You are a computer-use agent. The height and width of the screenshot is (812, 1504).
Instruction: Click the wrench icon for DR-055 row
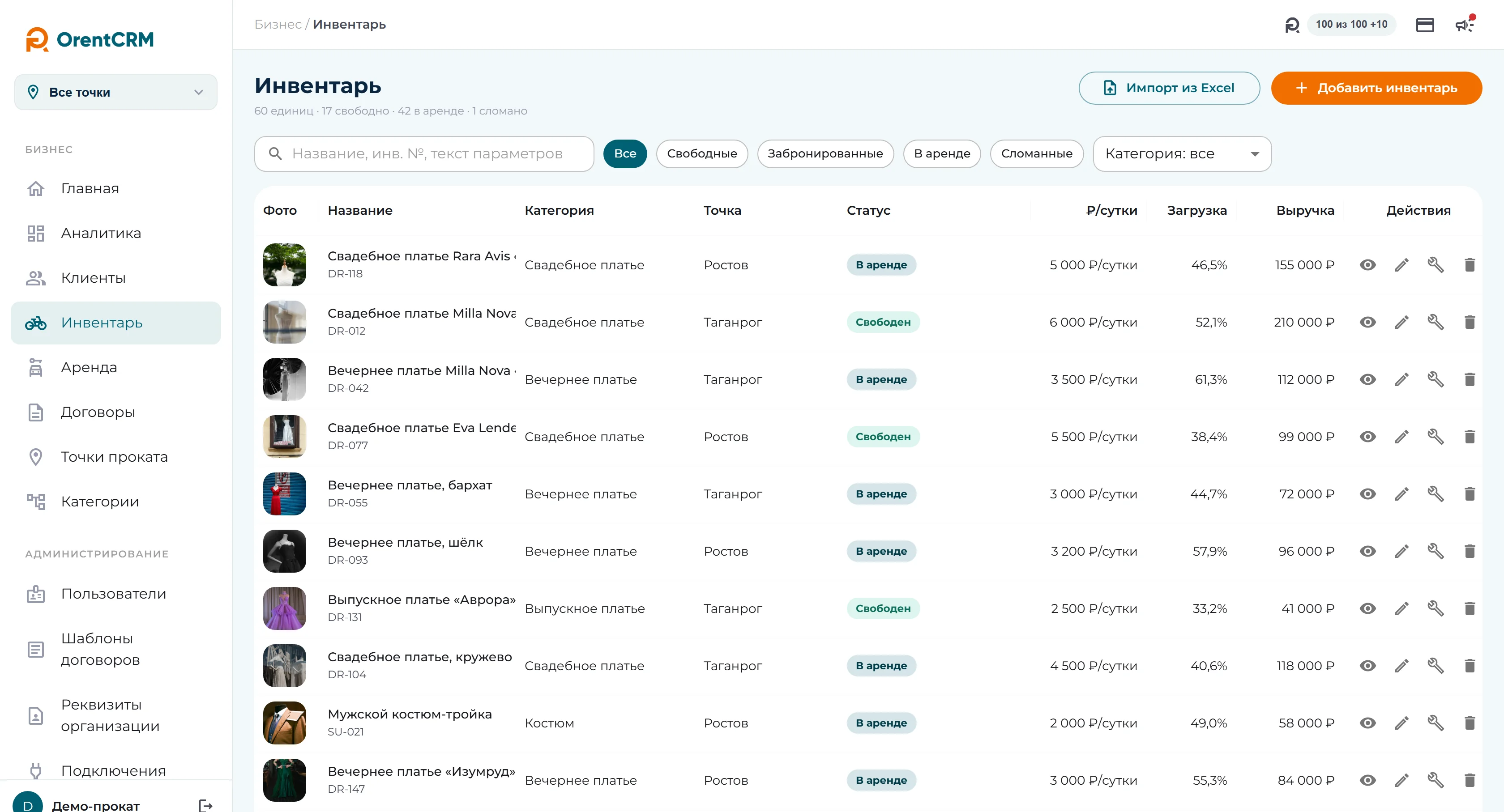(x=1435, y=493)
